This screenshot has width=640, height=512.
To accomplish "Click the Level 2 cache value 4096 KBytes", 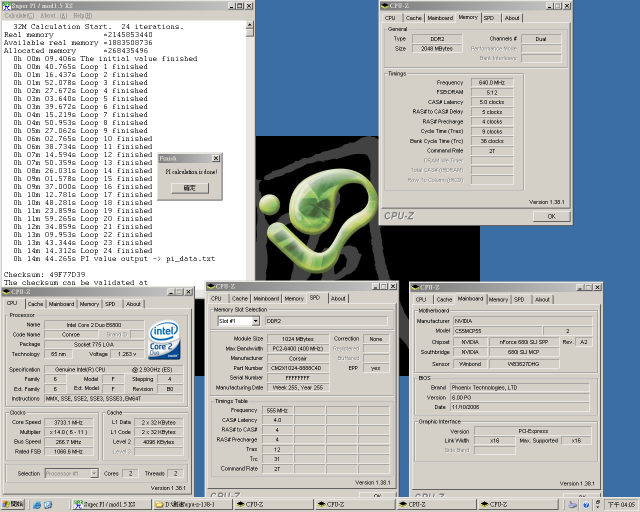I will click(159, 442).
